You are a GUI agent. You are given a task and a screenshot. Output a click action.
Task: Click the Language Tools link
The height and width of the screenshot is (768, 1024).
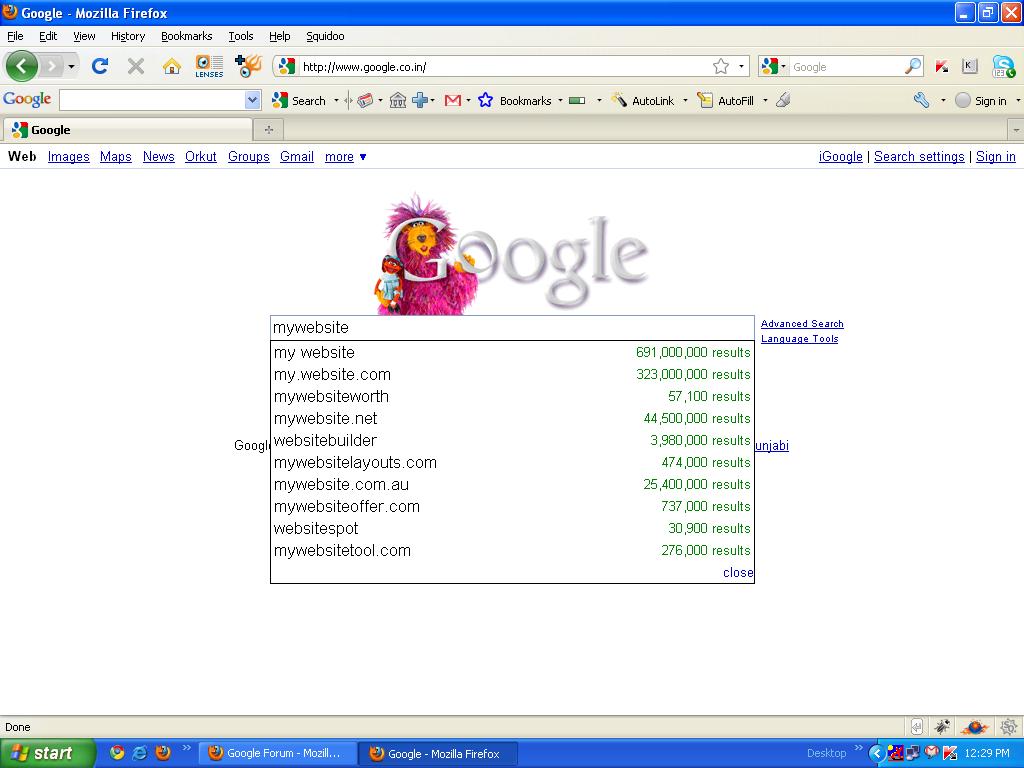coord(799,339)
